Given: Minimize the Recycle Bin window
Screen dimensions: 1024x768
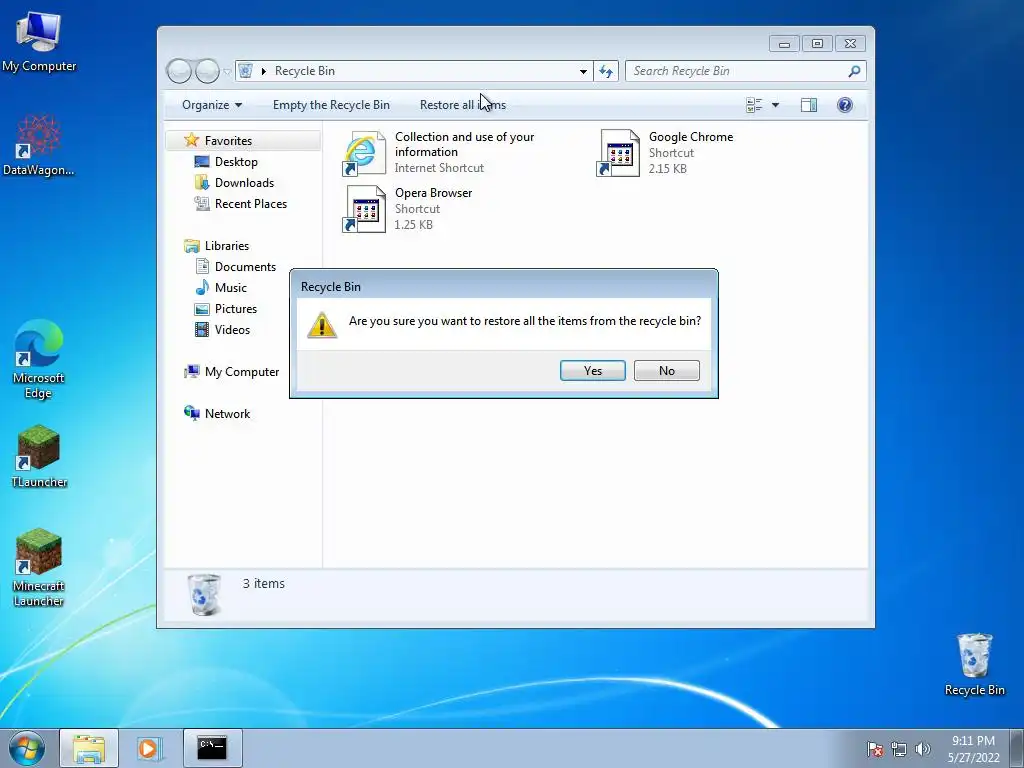Looking at the screenshot, I should pyautogui.click(x=784, y=44).
